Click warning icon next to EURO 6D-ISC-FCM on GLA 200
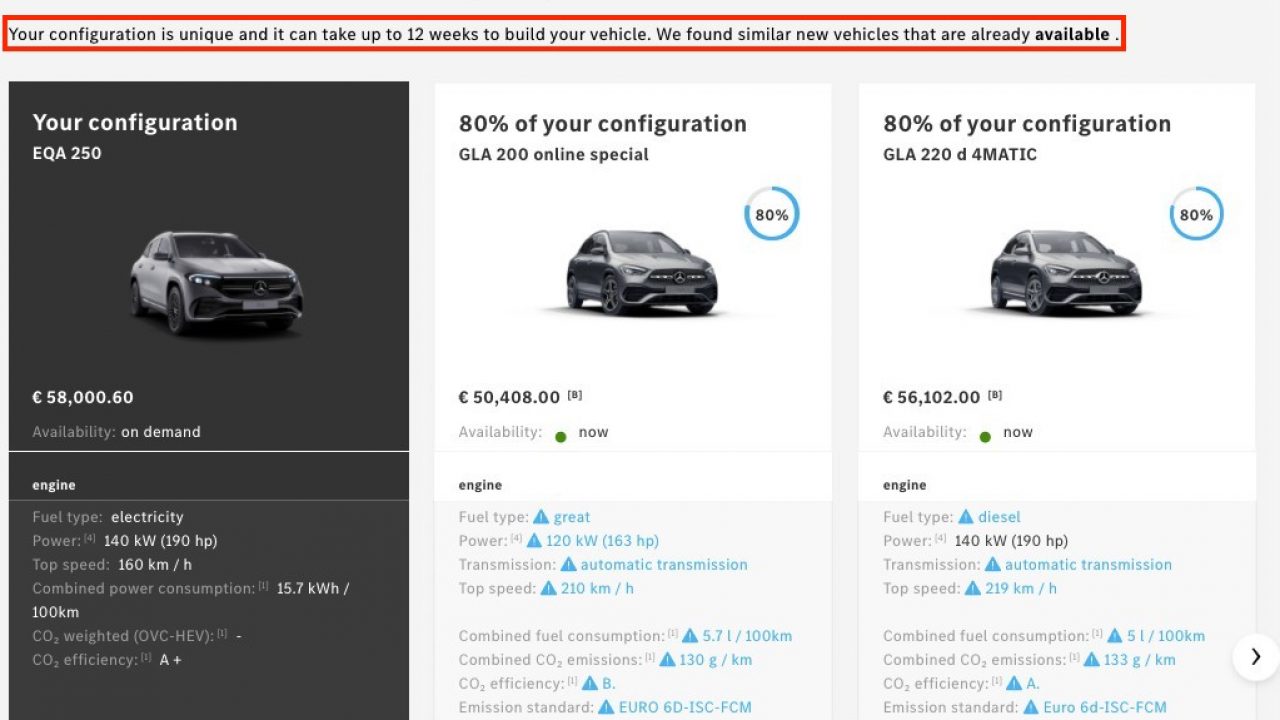 pos(606,707)
